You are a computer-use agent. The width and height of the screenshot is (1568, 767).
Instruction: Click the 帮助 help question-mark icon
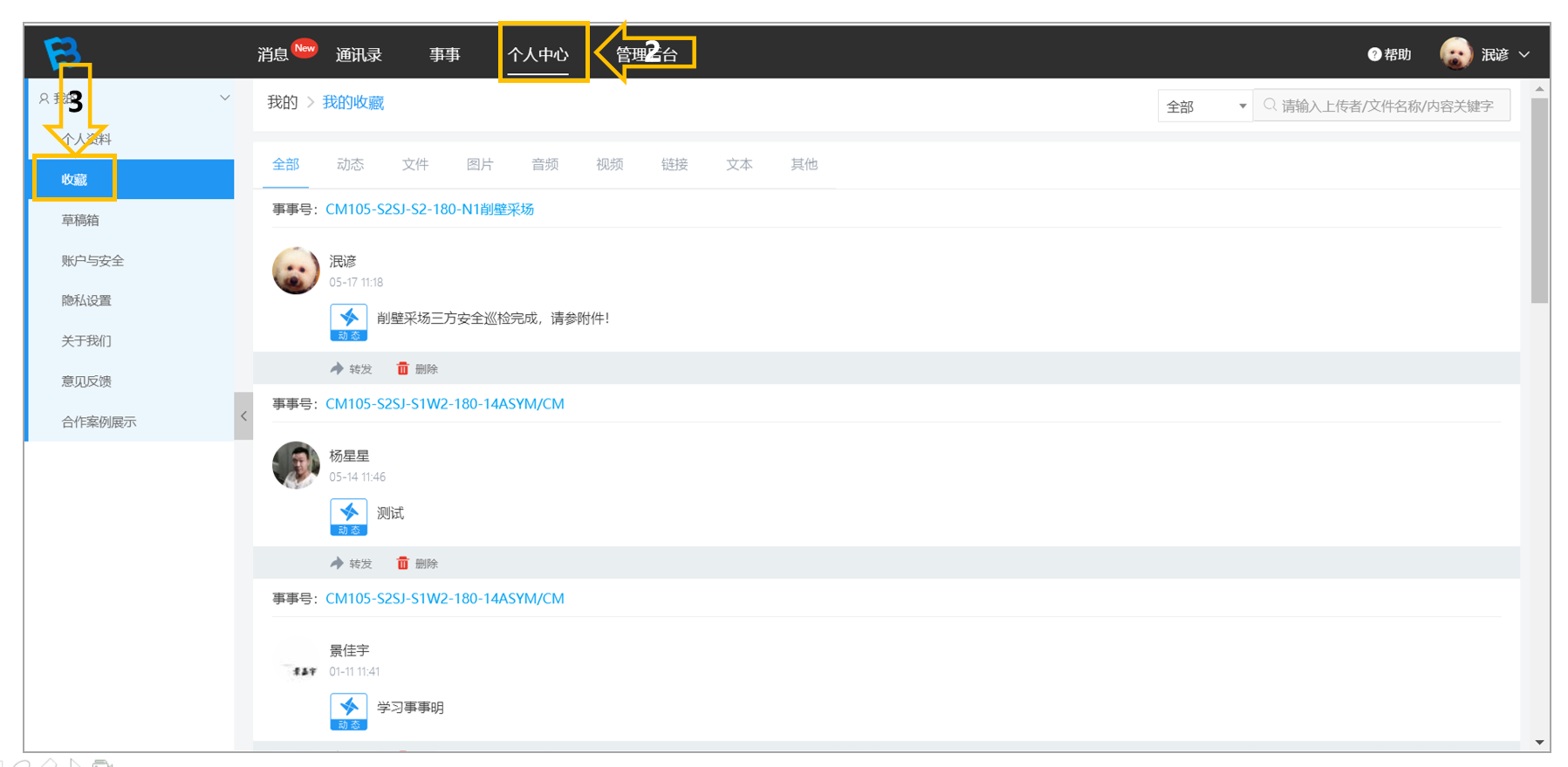1374,54
